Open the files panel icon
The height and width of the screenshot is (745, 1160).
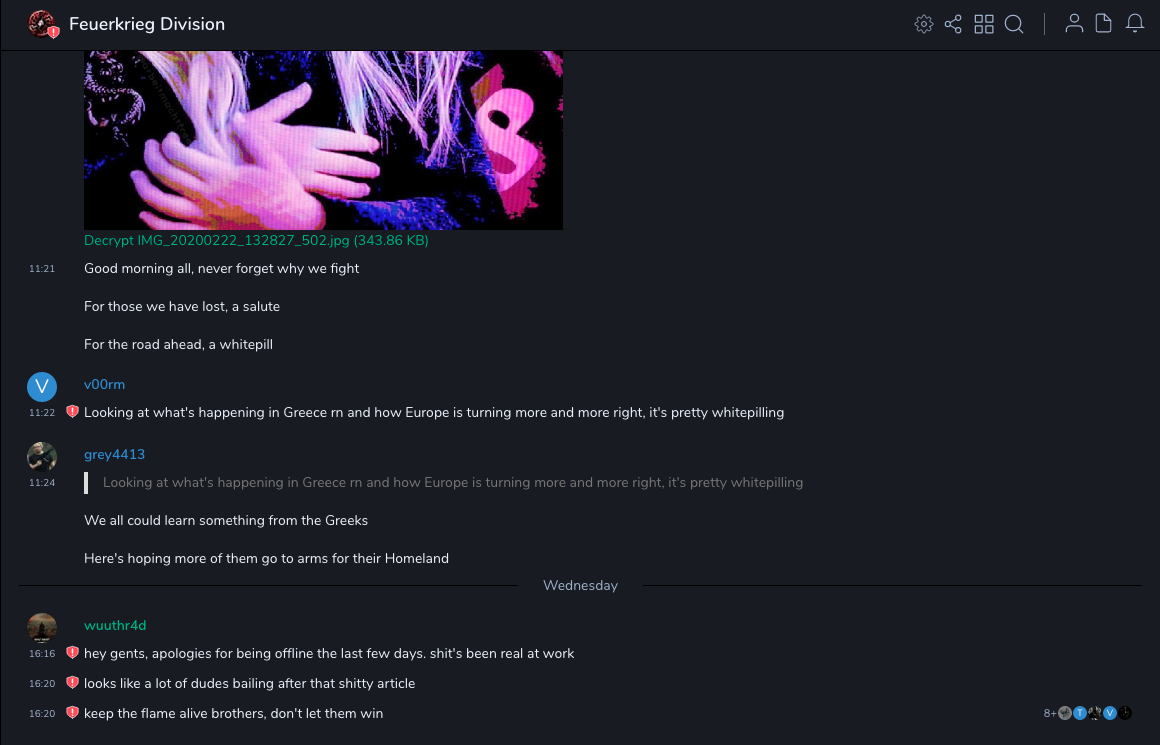1103,24
